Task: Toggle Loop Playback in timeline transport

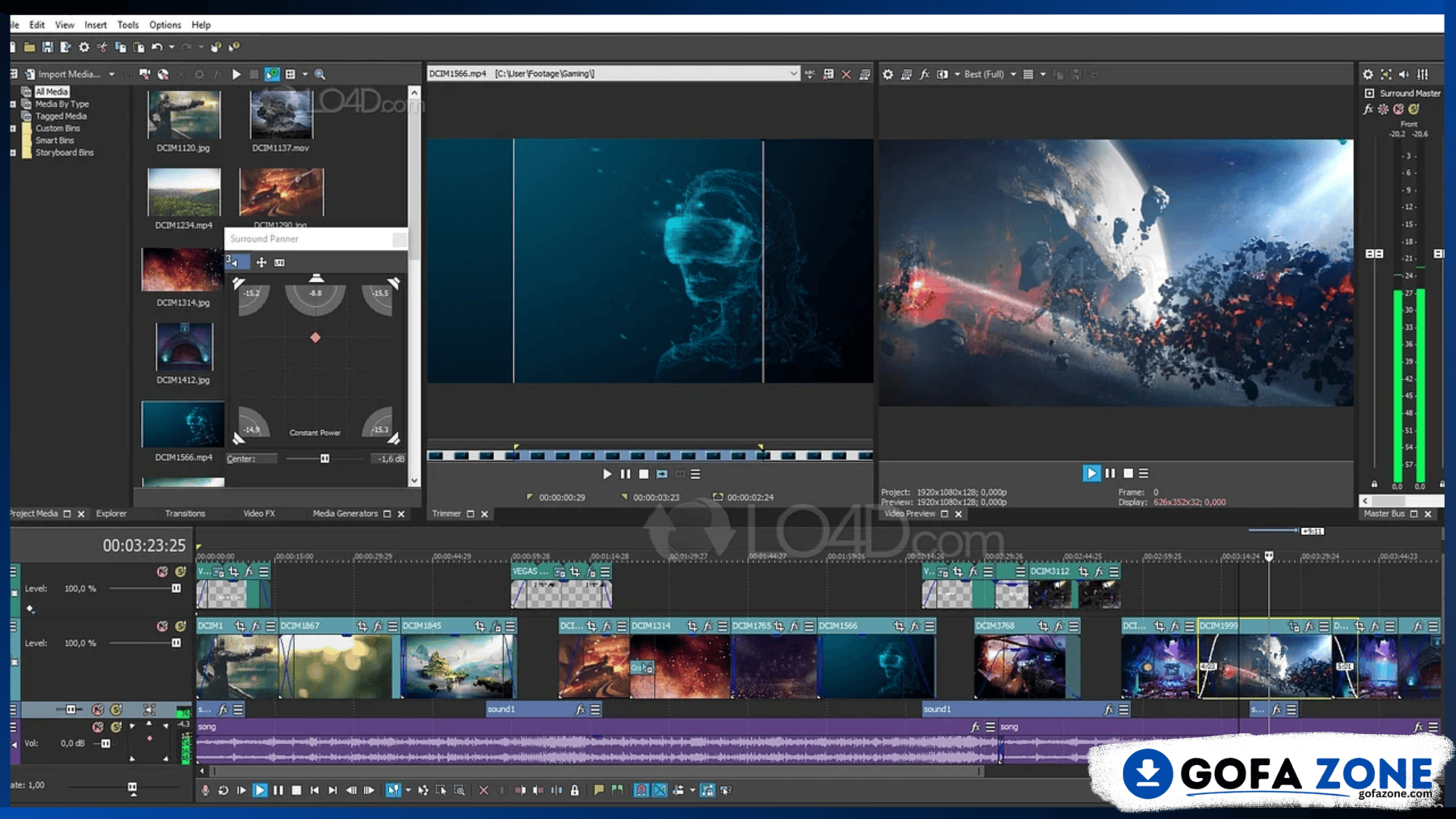Action: tap(223, 790)
